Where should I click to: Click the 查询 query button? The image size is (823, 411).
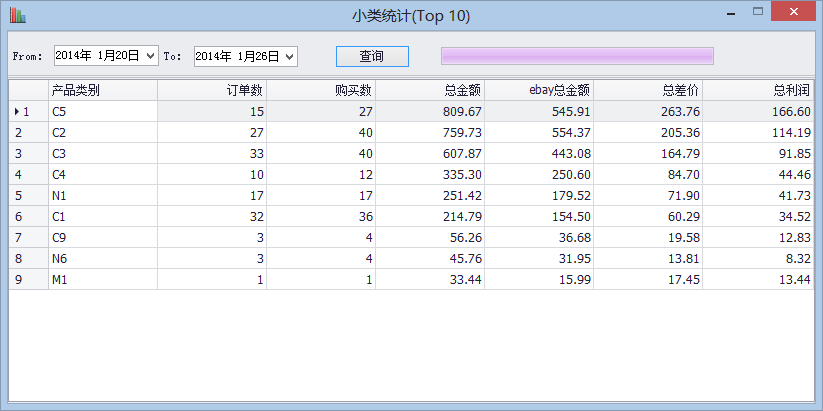372,56
